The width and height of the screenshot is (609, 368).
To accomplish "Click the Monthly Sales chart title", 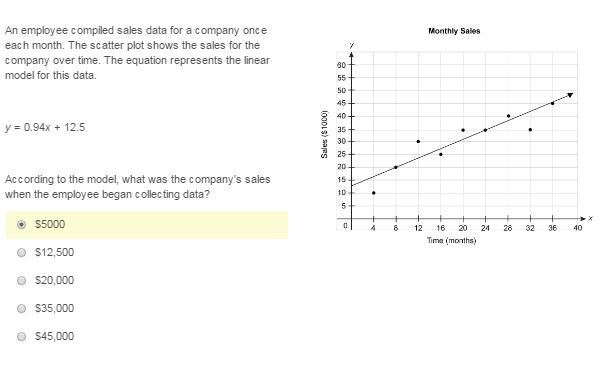I will click(454, 31).
